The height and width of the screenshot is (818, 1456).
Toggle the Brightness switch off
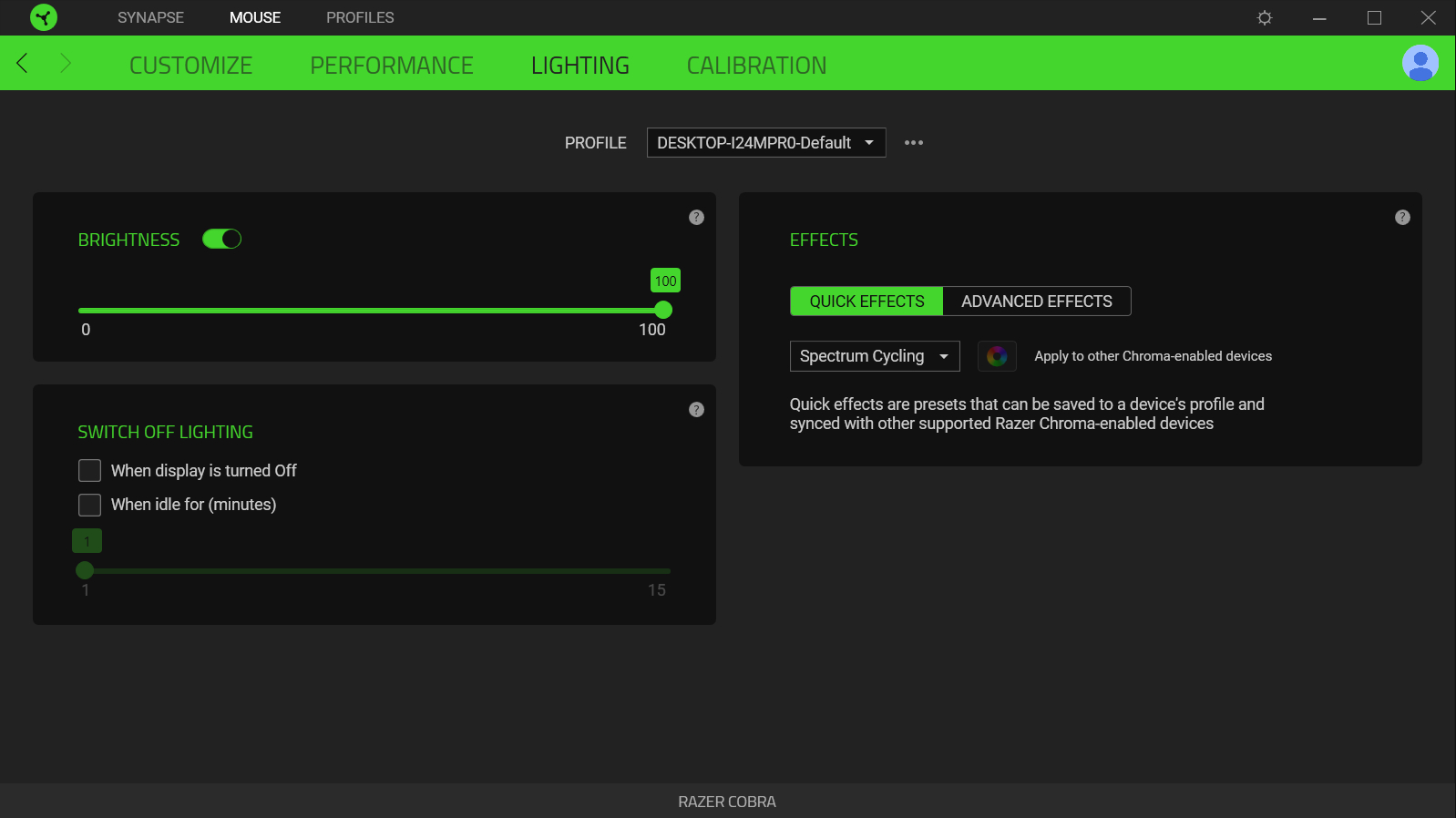coord(221,239)
